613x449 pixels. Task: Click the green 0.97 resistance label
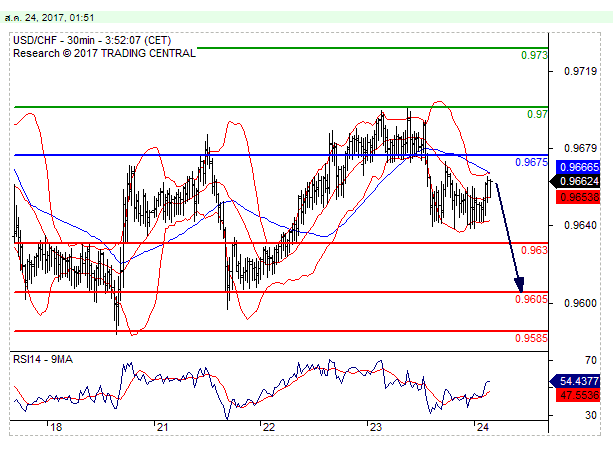click(537, 114)
